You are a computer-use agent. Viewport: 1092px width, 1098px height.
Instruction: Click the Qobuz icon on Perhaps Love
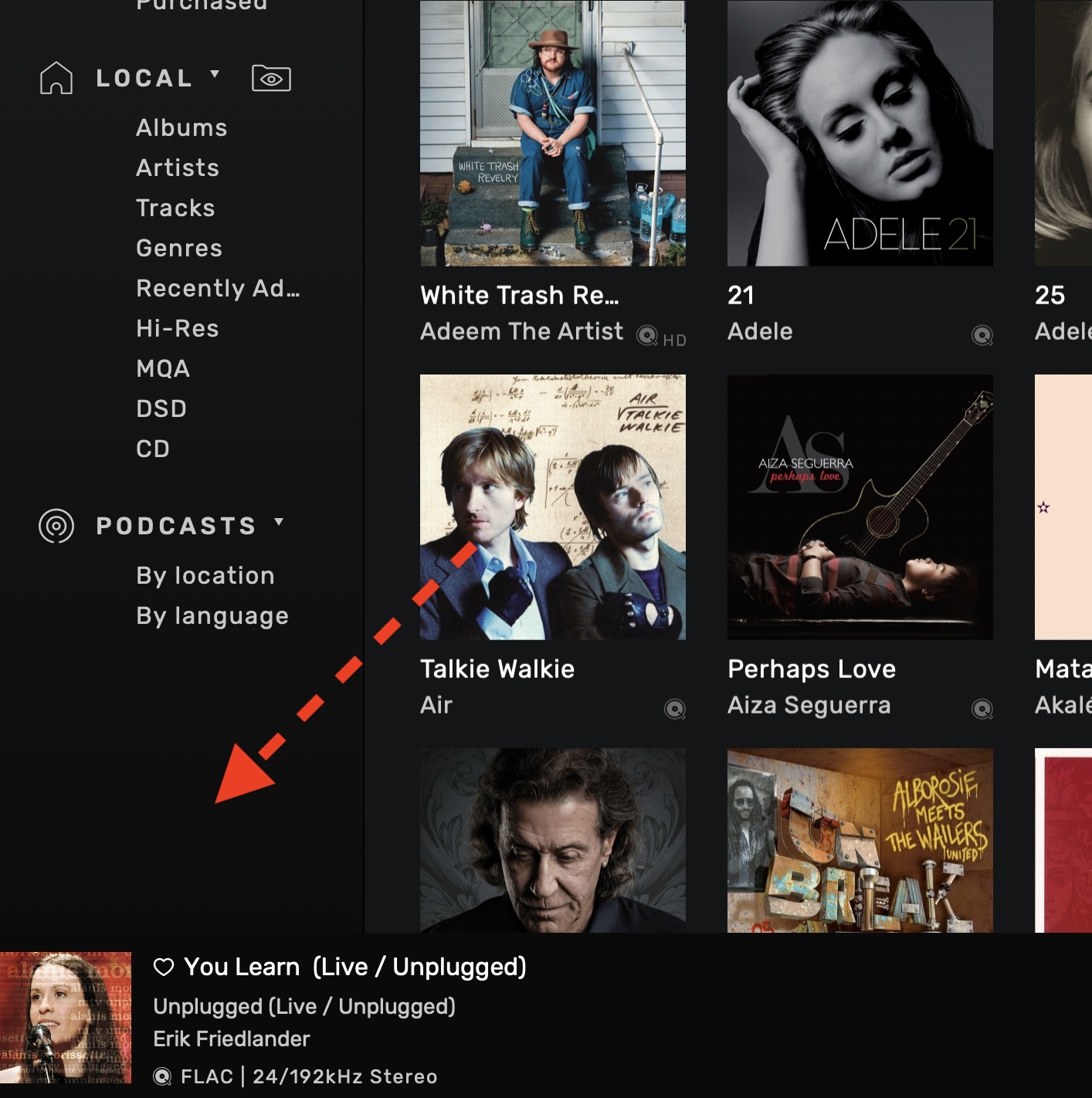point(982,710)
